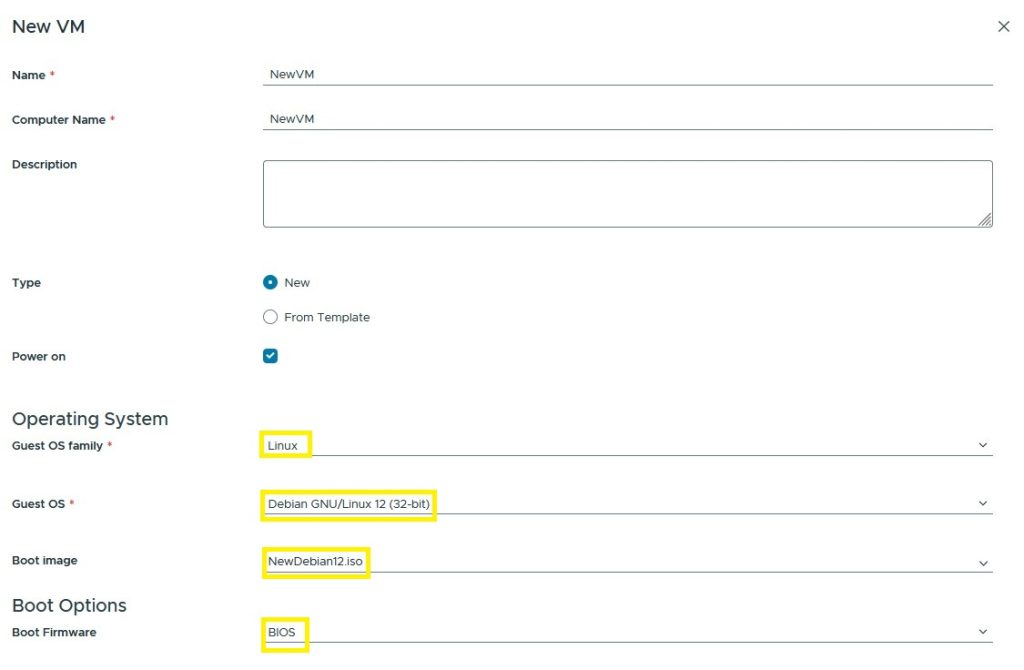The width and height of the screenshot is (1024, 670).
Task: Click the chevron arrow on Guest OS family
Action: pos(982,446)
